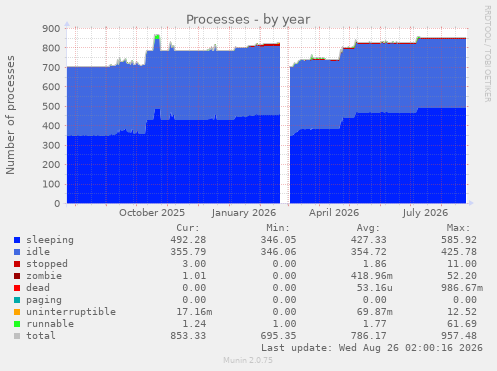This screenshot has height=371, width=497.
Task: Click the stopped legend color swatch
Action: coord(17,264)
